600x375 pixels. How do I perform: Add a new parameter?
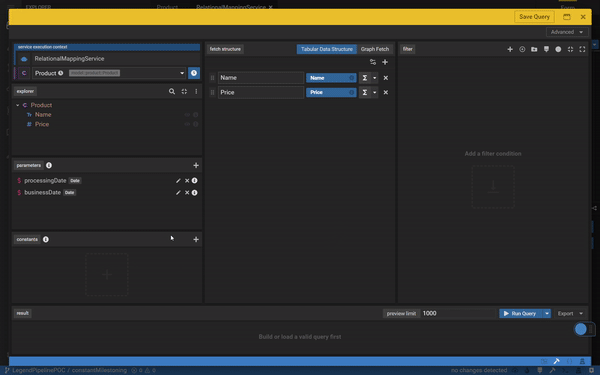click(196, 165)
